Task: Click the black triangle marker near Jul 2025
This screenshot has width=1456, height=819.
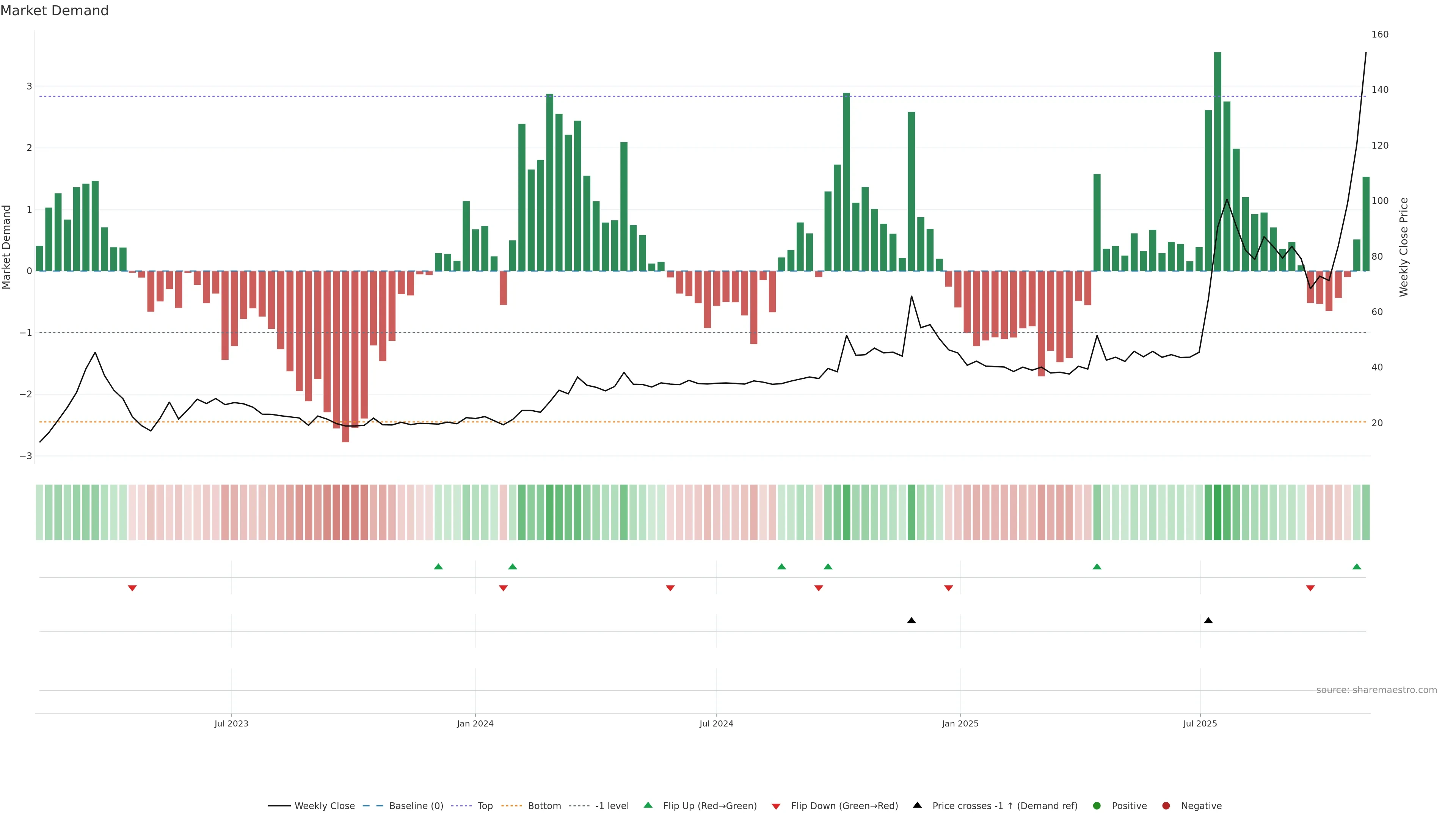Action: click(x=1208, y=621)
